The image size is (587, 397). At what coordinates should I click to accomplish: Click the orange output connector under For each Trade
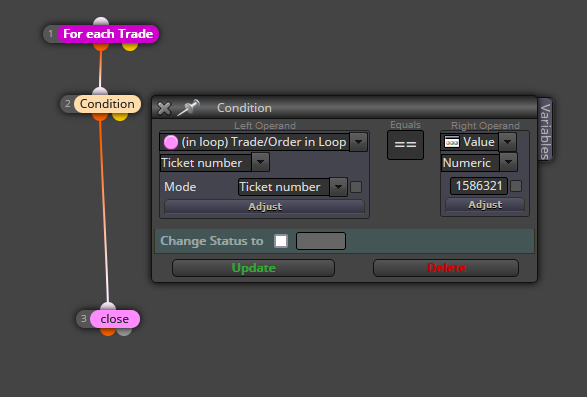[x=101, y=46]
